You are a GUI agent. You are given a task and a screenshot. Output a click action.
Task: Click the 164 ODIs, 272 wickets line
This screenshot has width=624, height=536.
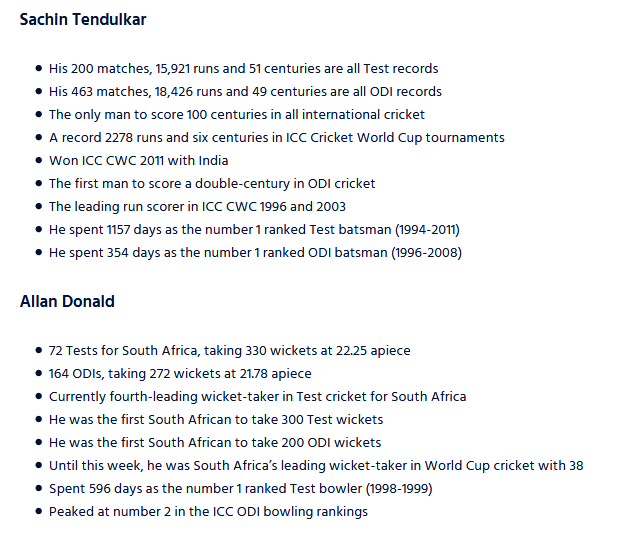click(180, 374)
